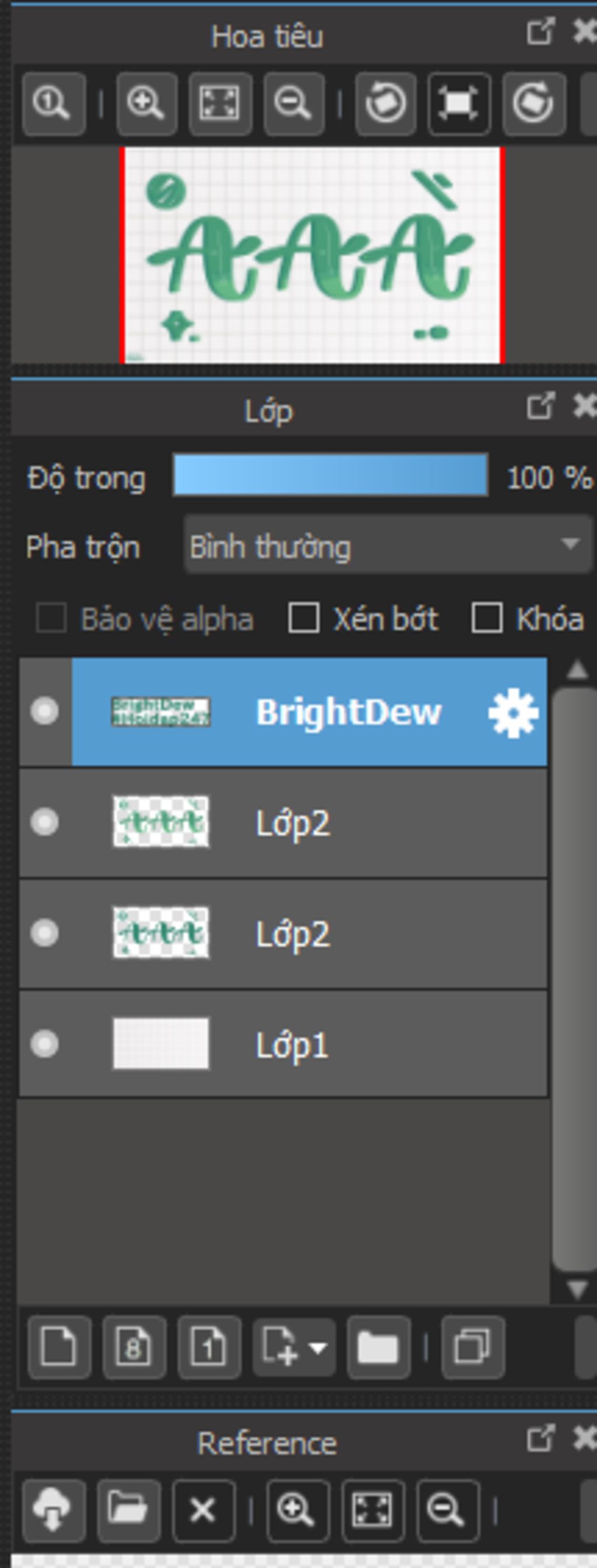Open the Pha trộn blend mode dropdown
This screenshot has width=597, height=1568.
point(388,545)
